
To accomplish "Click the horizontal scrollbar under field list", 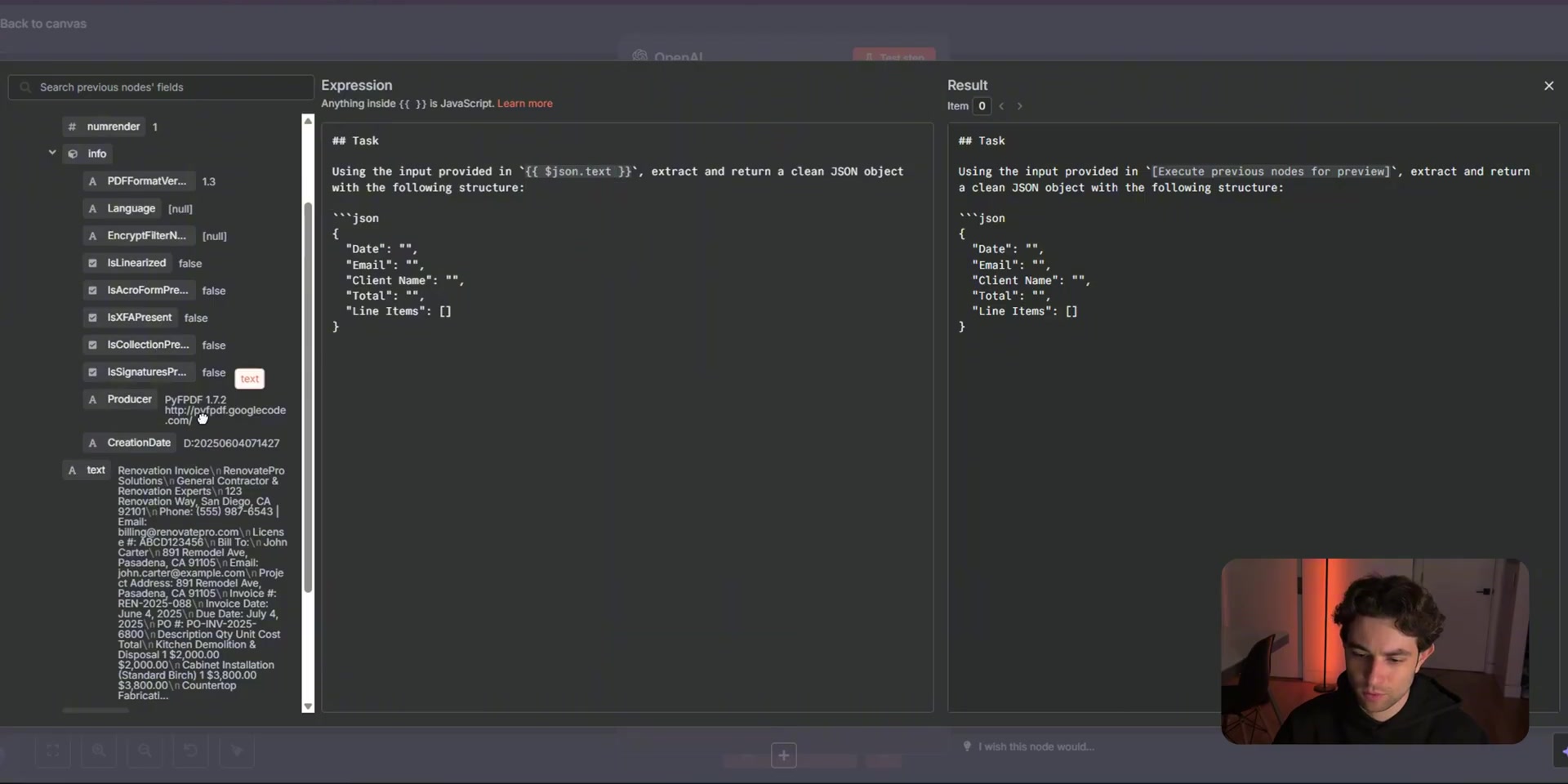I will click(x=96, y=710).
